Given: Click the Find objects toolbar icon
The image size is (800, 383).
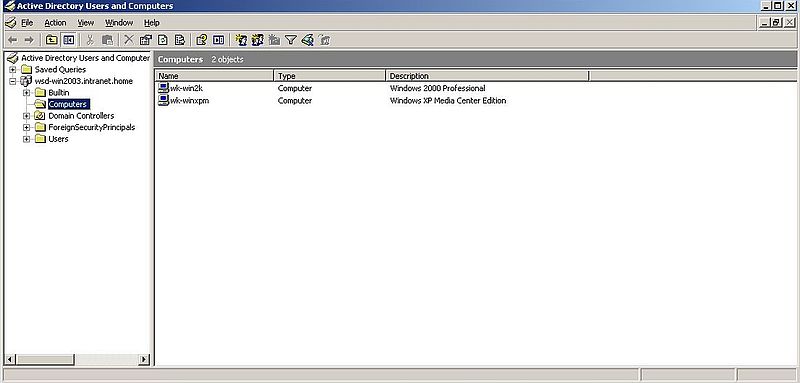Looking at the screenshot, I should 307,40.
